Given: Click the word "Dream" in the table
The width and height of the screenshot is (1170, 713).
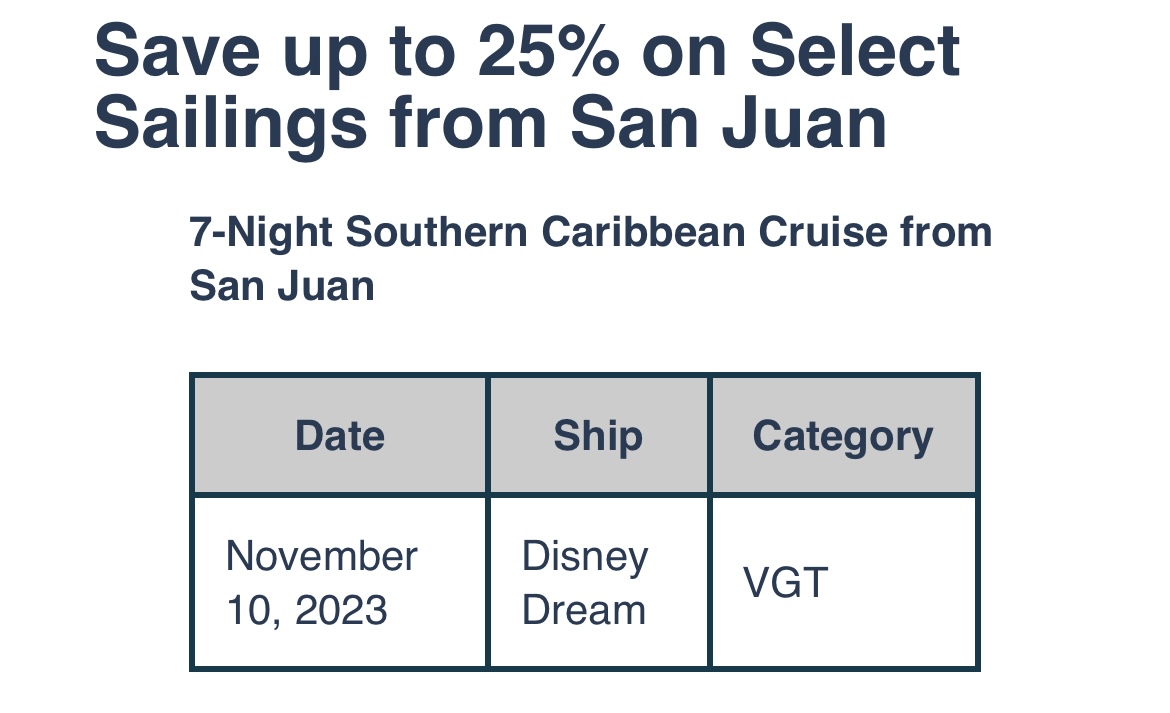Looking at the screenshot, I should (584, 610).
